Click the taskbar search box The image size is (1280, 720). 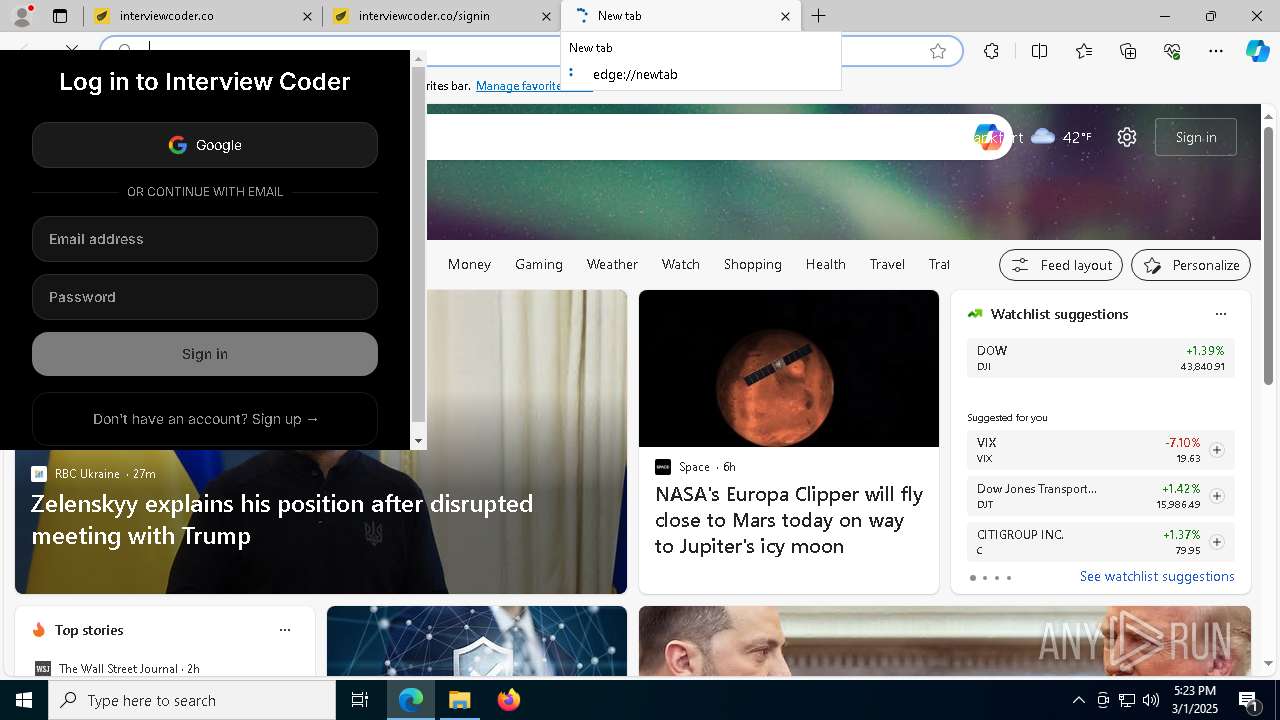(192, 700)
